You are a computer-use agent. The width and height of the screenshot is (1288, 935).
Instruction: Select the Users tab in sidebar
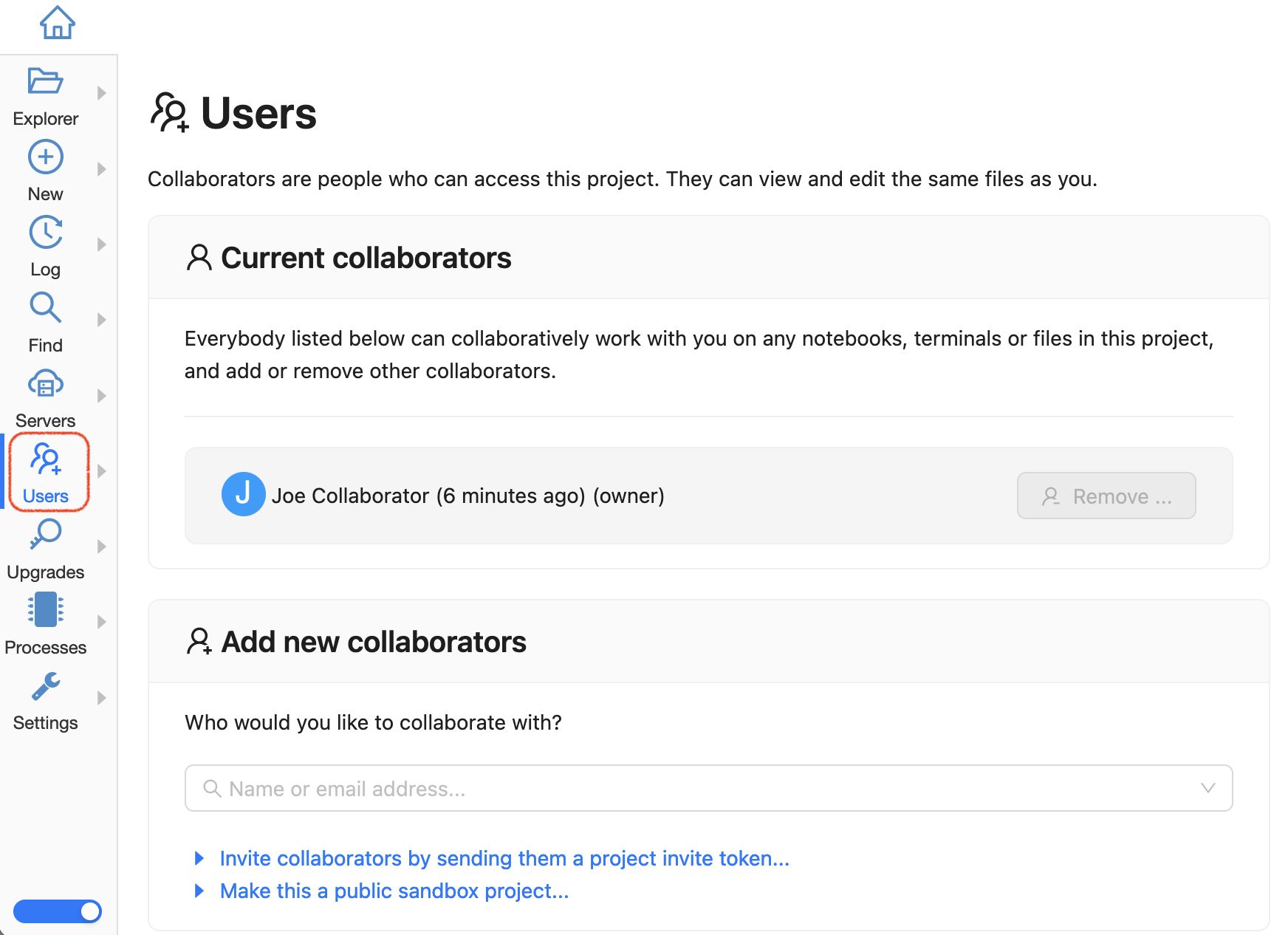click(x=48, y=473)
